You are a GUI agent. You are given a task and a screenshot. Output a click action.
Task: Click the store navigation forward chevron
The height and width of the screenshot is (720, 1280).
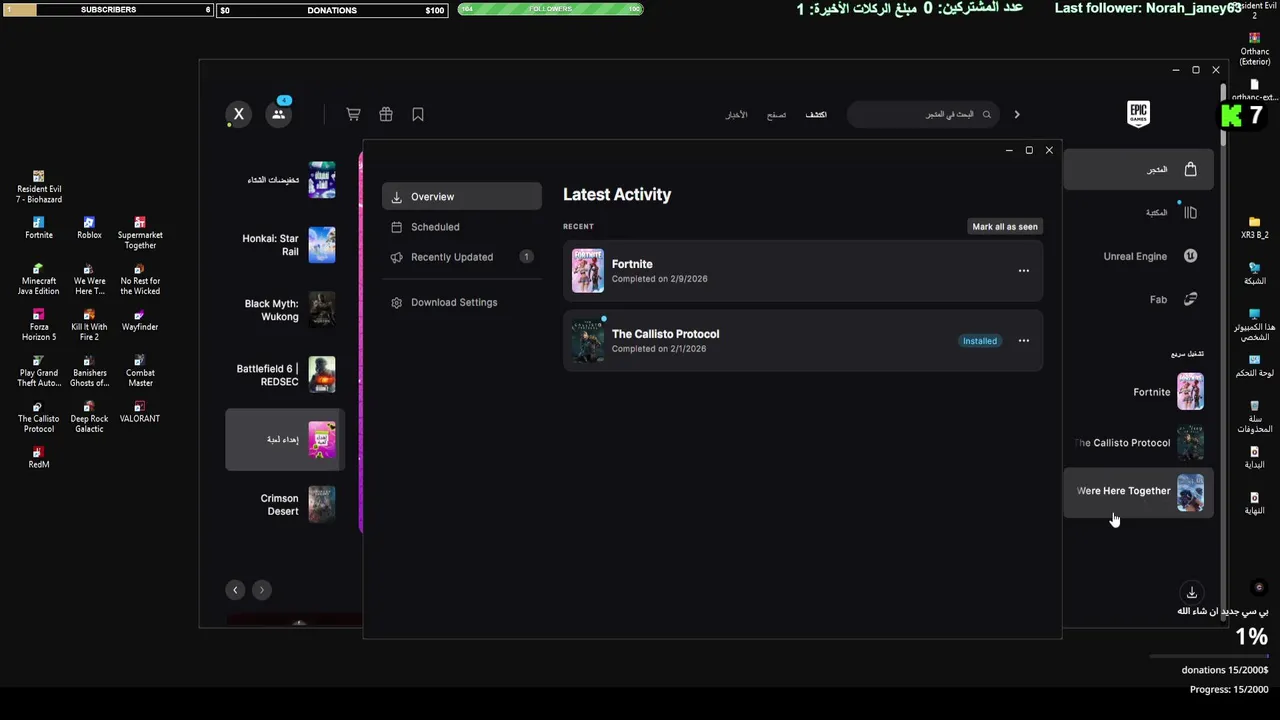click(x=1017, y=114)
